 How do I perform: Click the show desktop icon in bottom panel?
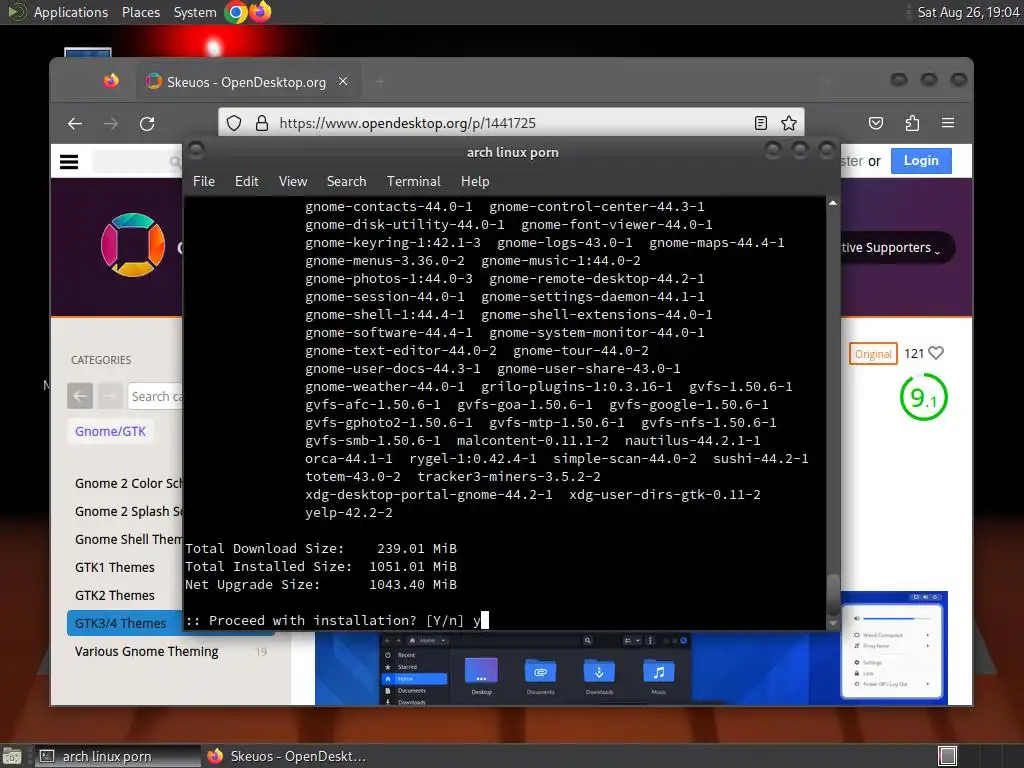11,756
